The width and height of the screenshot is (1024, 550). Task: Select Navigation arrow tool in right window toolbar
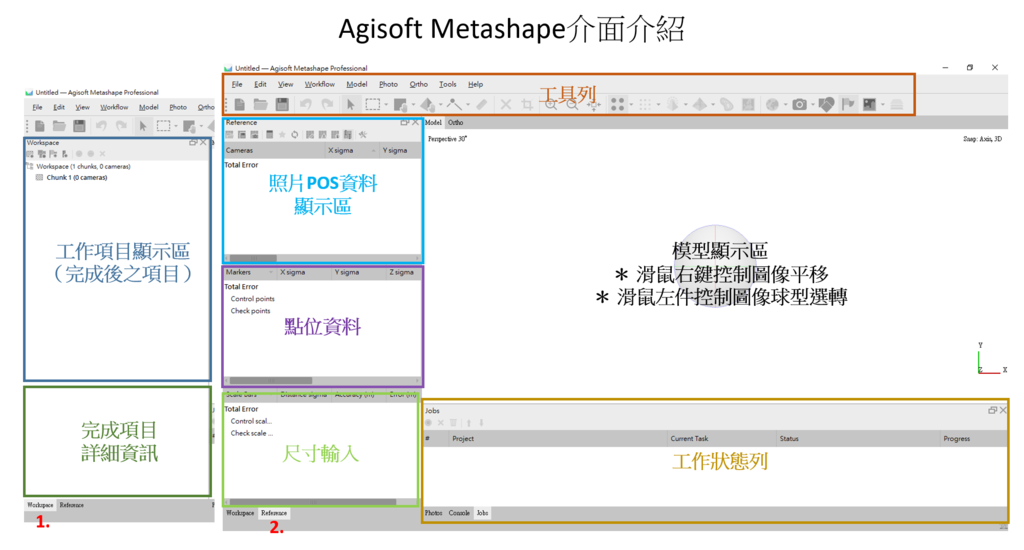[351, 105]
